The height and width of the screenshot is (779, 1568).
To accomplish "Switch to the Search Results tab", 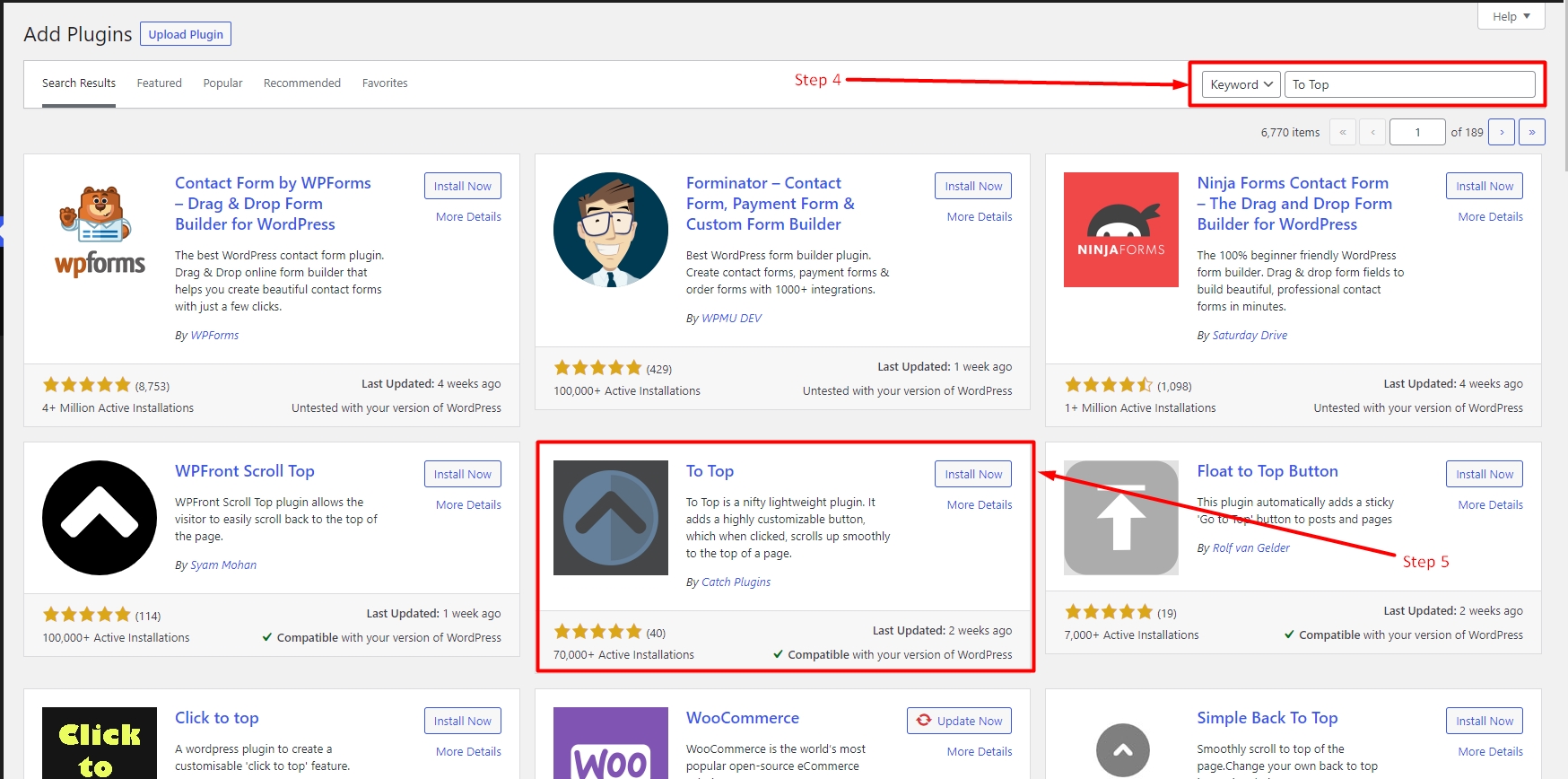I will pos(79,83).
